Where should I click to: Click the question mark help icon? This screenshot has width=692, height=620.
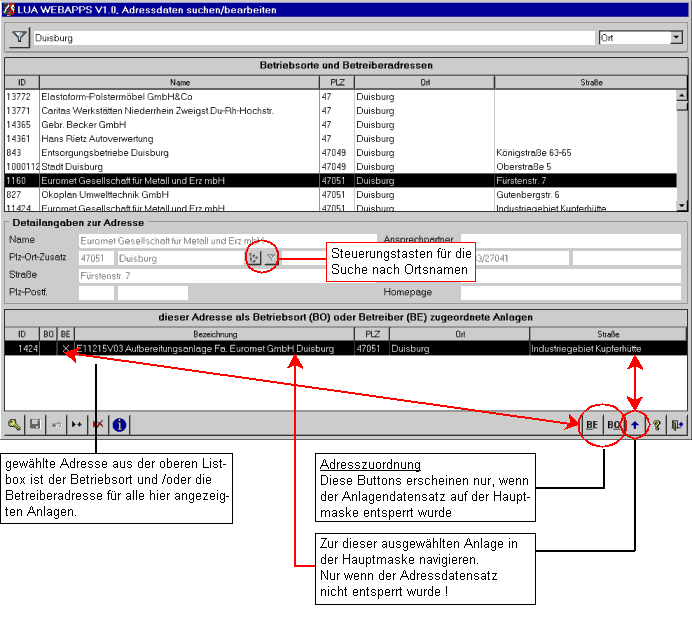tap(657, 424)
